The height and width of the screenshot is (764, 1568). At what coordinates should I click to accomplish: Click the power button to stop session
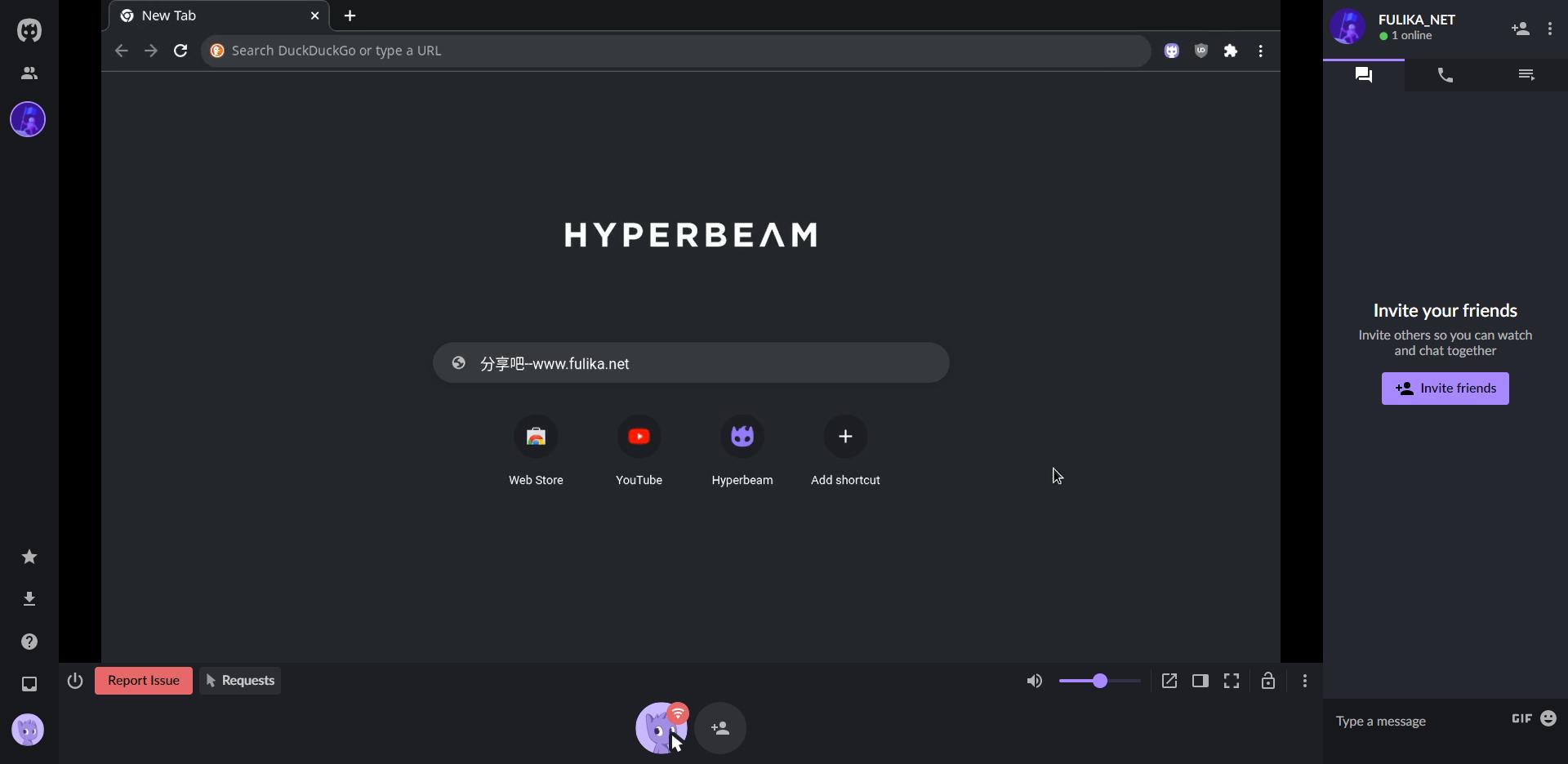point(75,681)
